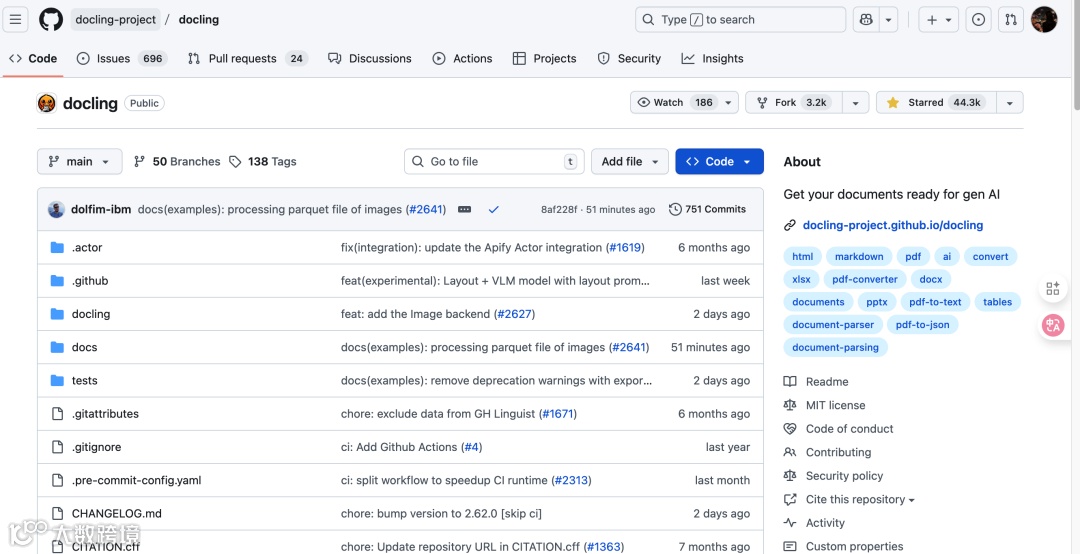Click the Go to file search box

pyautogui.click(x=494, y=161)
